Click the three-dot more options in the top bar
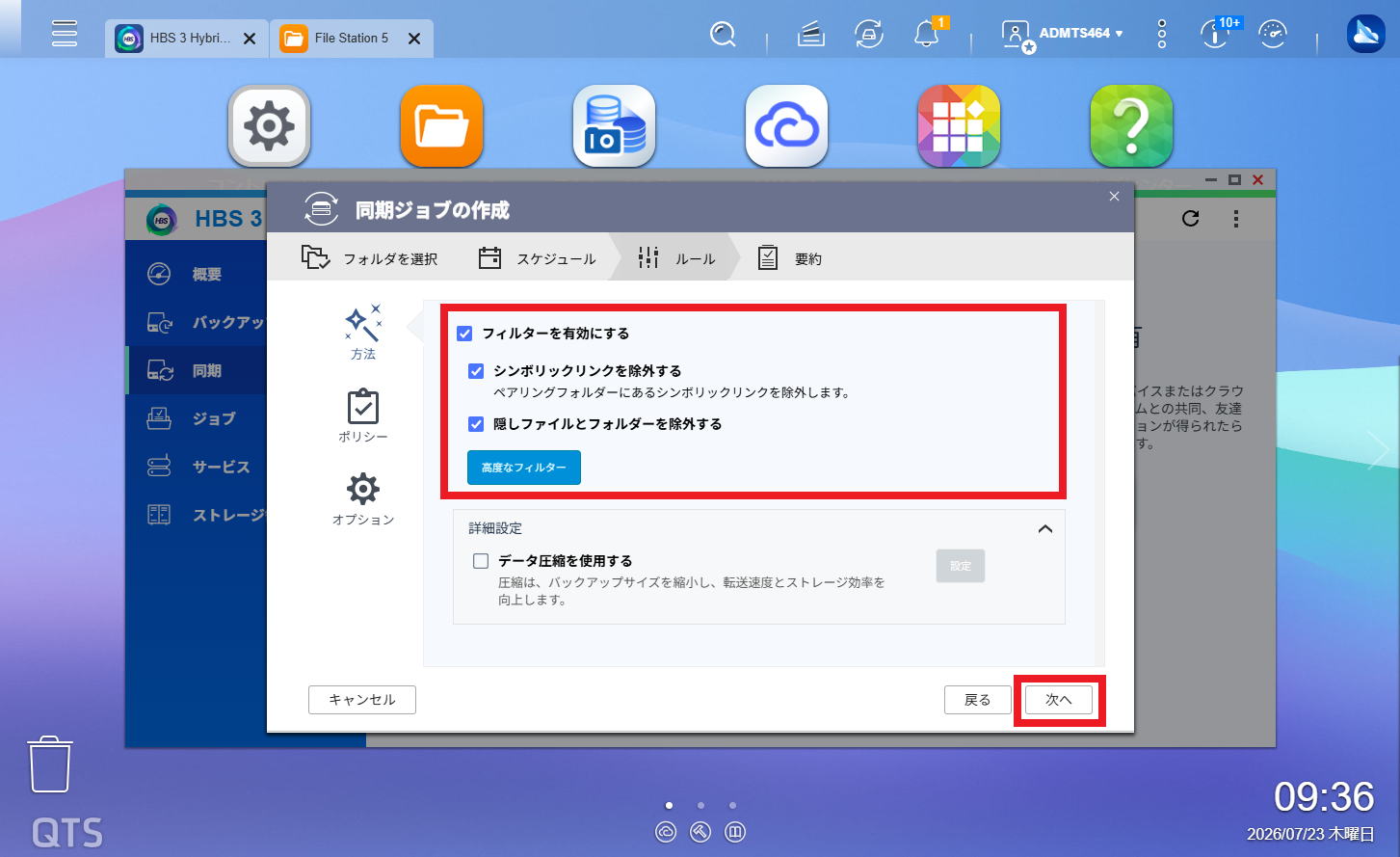 (x=1162, y=34)
